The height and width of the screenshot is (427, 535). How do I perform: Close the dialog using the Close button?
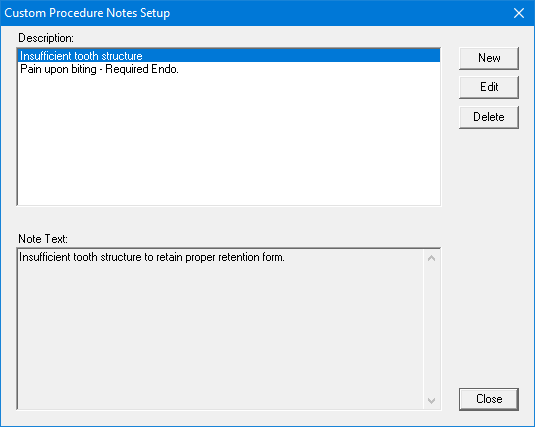click(489, 399)
